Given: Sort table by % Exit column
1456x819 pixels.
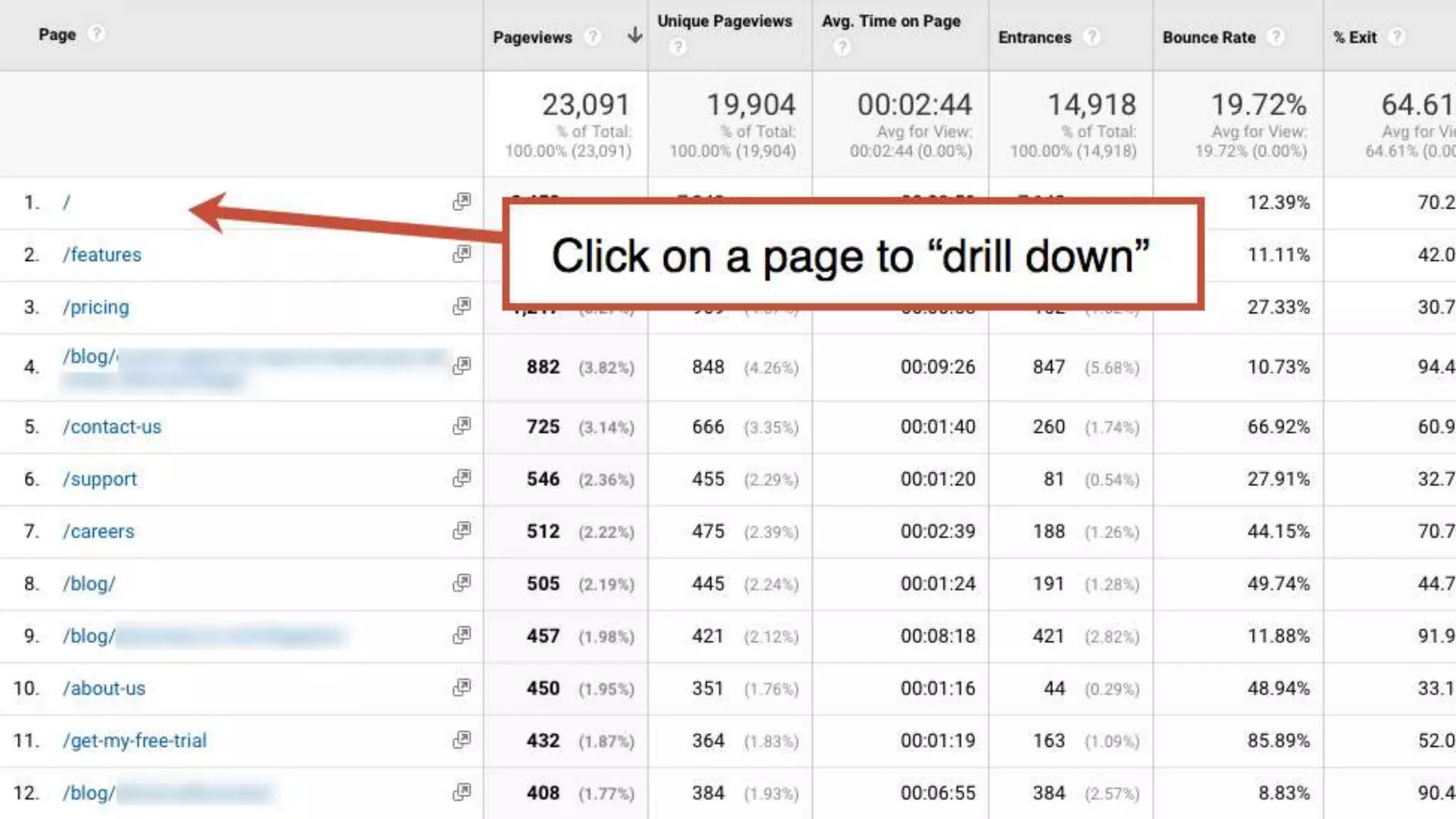Looking at the screenshot, I should click(1355, 37).
